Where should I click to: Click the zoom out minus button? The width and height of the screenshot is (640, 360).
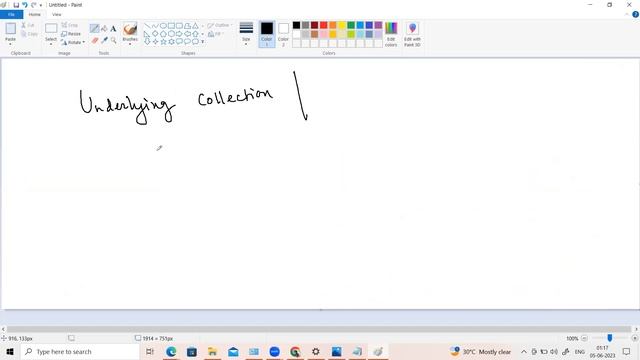584,338
